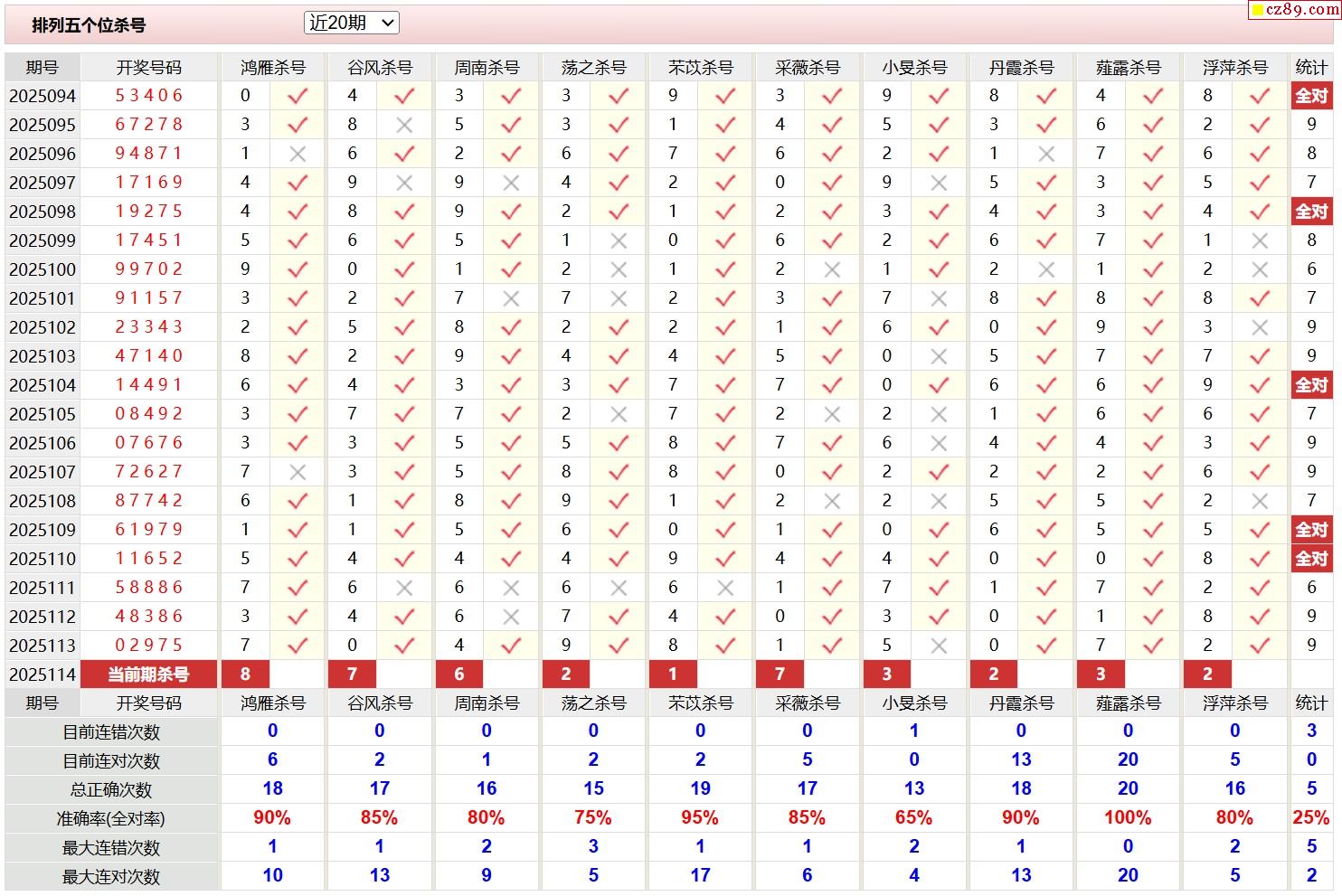This screenshot has height=896, width=1342.
Task: Click the red 当前期杀号 label in row 2025114
Action: [149, 674]
